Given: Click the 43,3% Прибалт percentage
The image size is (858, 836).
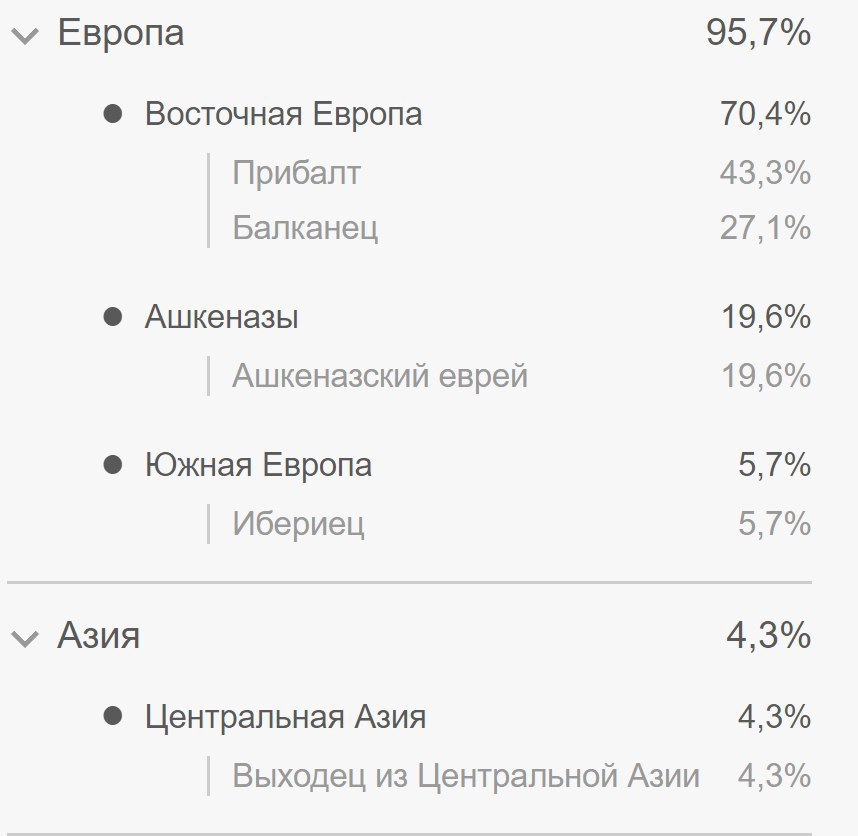Looking at the screenshot, I should (x=765, y=173).
